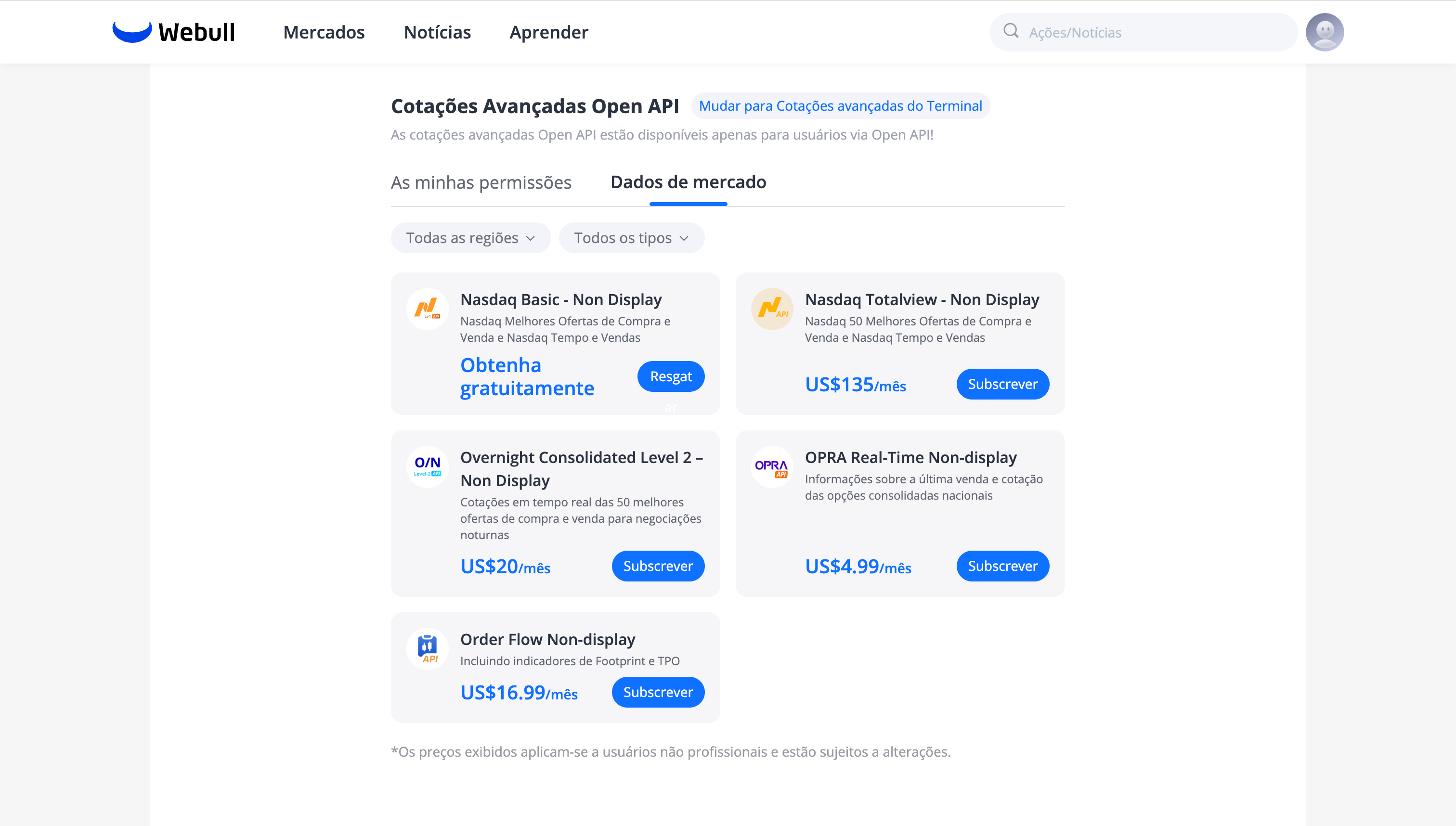Click the US$20/mês price

coord(505,567)
